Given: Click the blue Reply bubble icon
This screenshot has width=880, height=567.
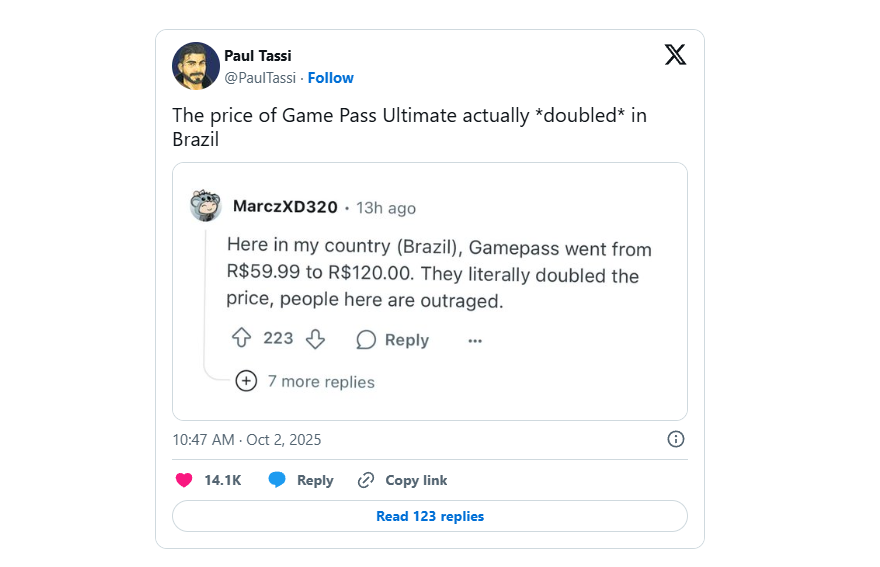Looking at the screenshot, I should point(277,480).
